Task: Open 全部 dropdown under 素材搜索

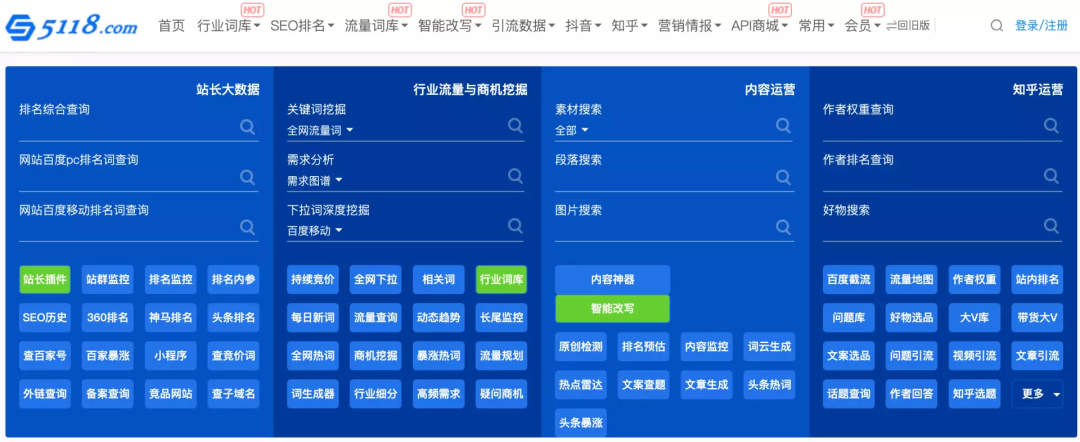Action: [572, 130]
